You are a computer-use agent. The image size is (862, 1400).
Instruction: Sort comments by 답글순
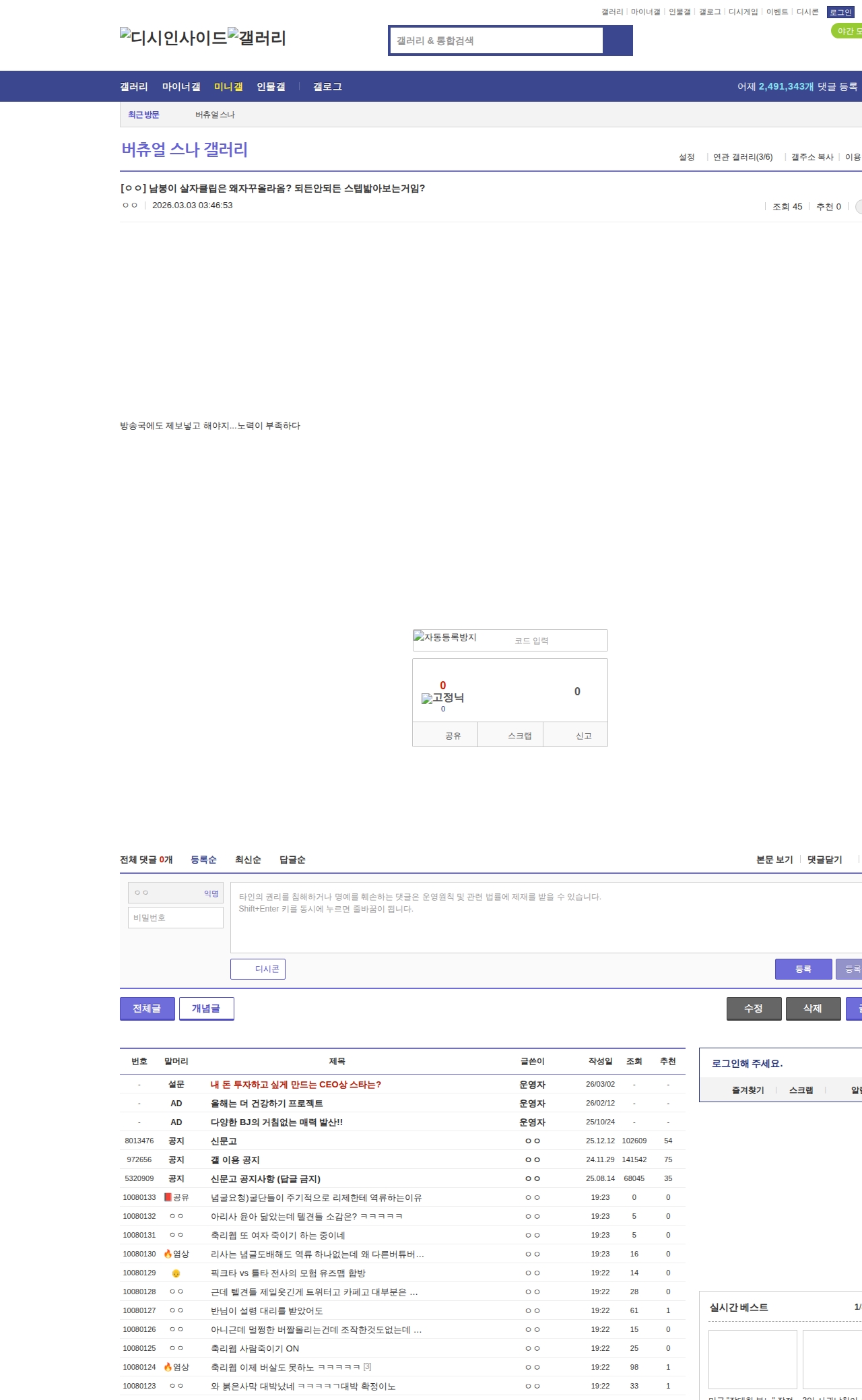(x=292, y=859)
